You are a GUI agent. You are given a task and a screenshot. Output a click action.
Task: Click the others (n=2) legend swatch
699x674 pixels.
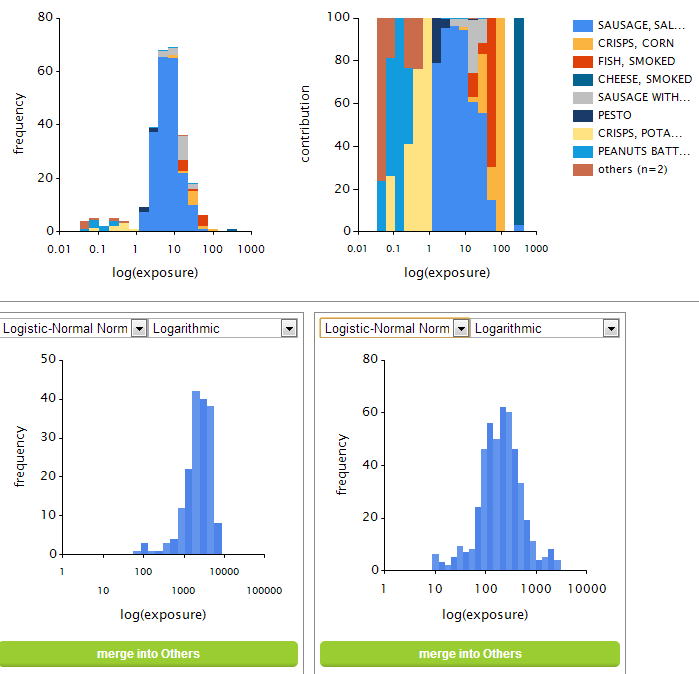pos(583,169)
